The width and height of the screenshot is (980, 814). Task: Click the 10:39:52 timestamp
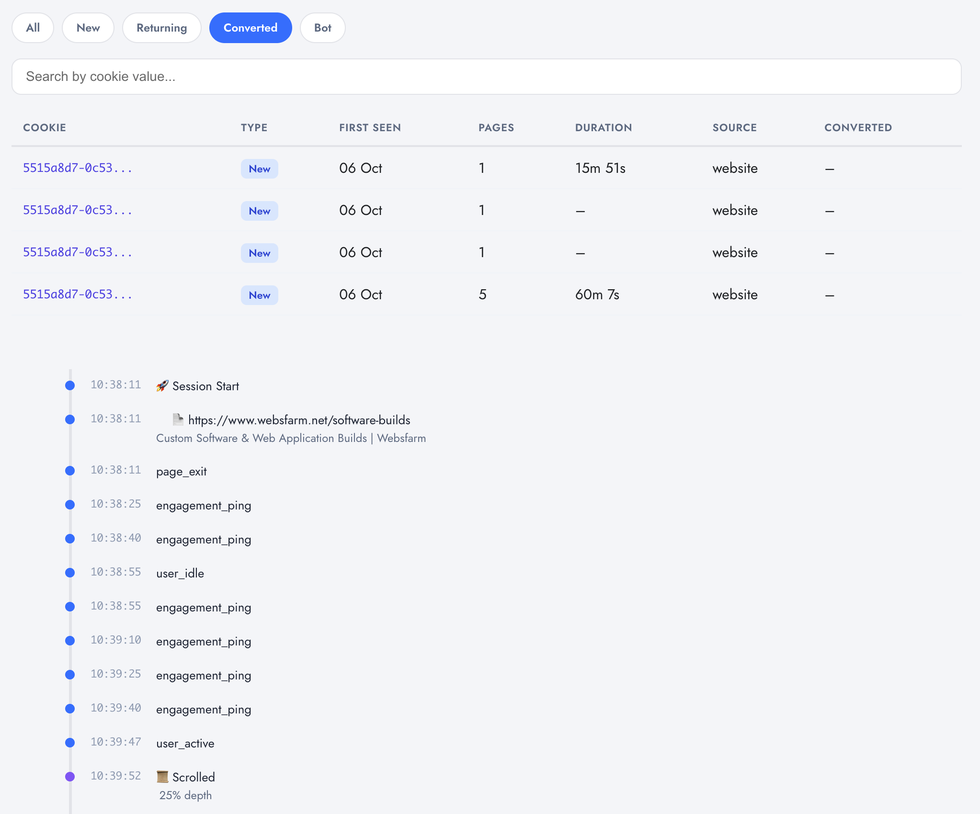click(x=116, y=776)
